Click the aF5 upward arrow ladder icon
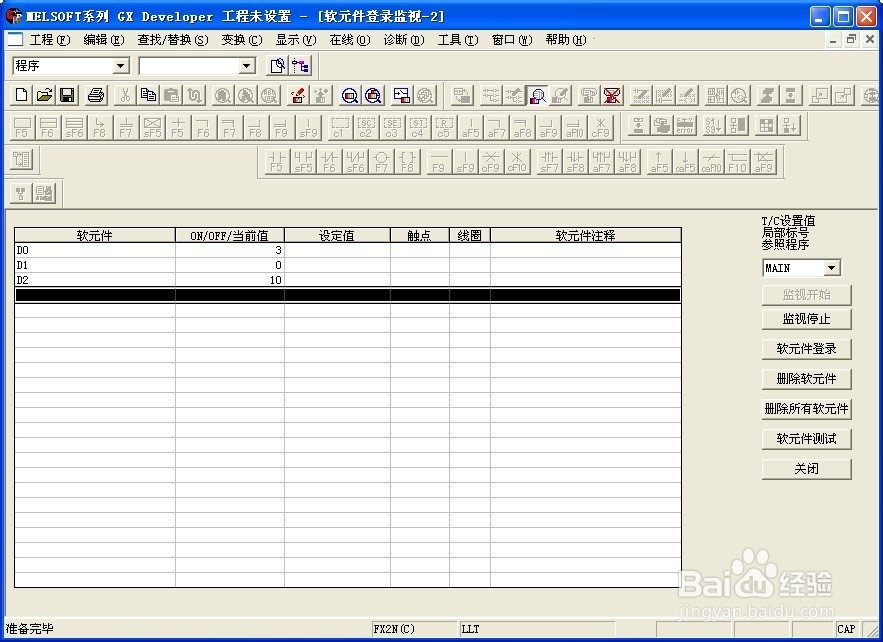 click(658, 162)
